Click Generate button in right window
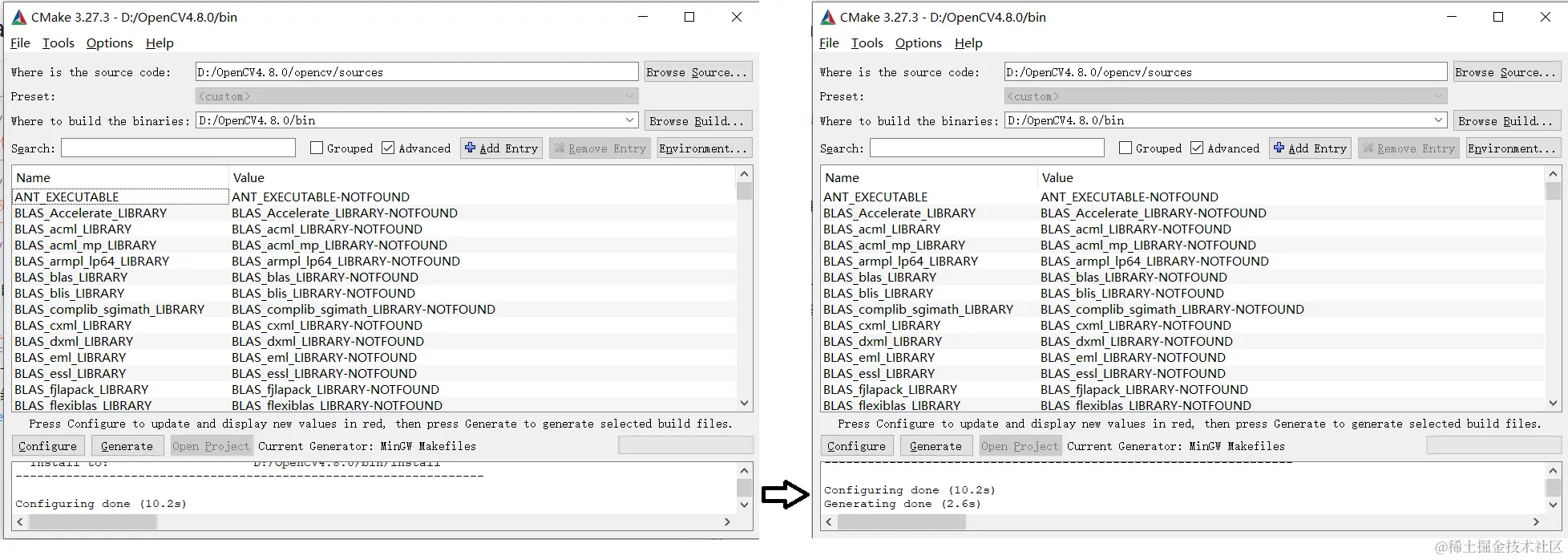This screenshot has width=1568, height=560. coord(936,446)
